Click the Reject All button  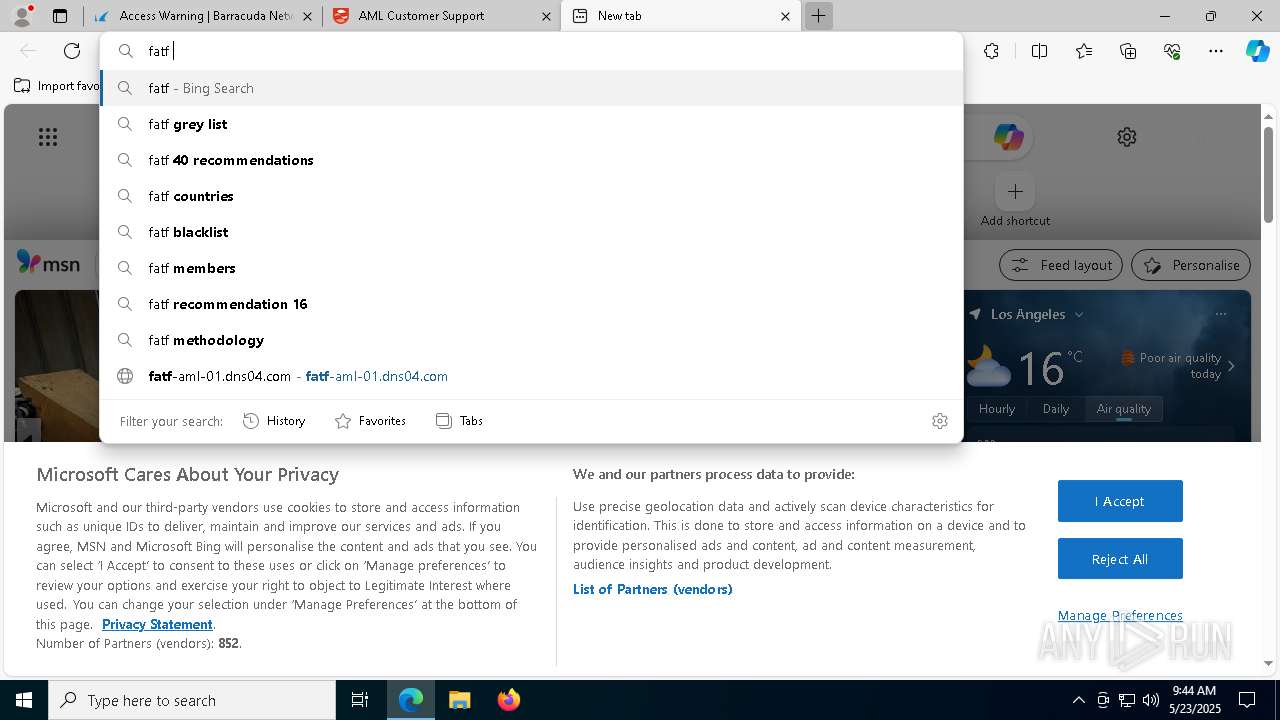pyautogui.click(x=1120, y=559)
